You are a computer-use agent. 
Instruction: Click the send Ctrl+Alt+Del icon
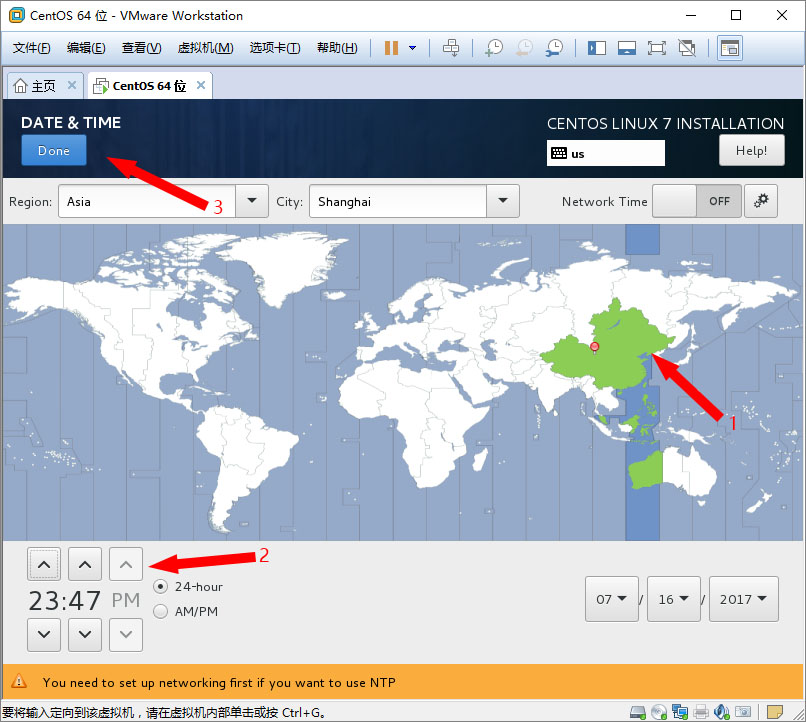(451, 48)
